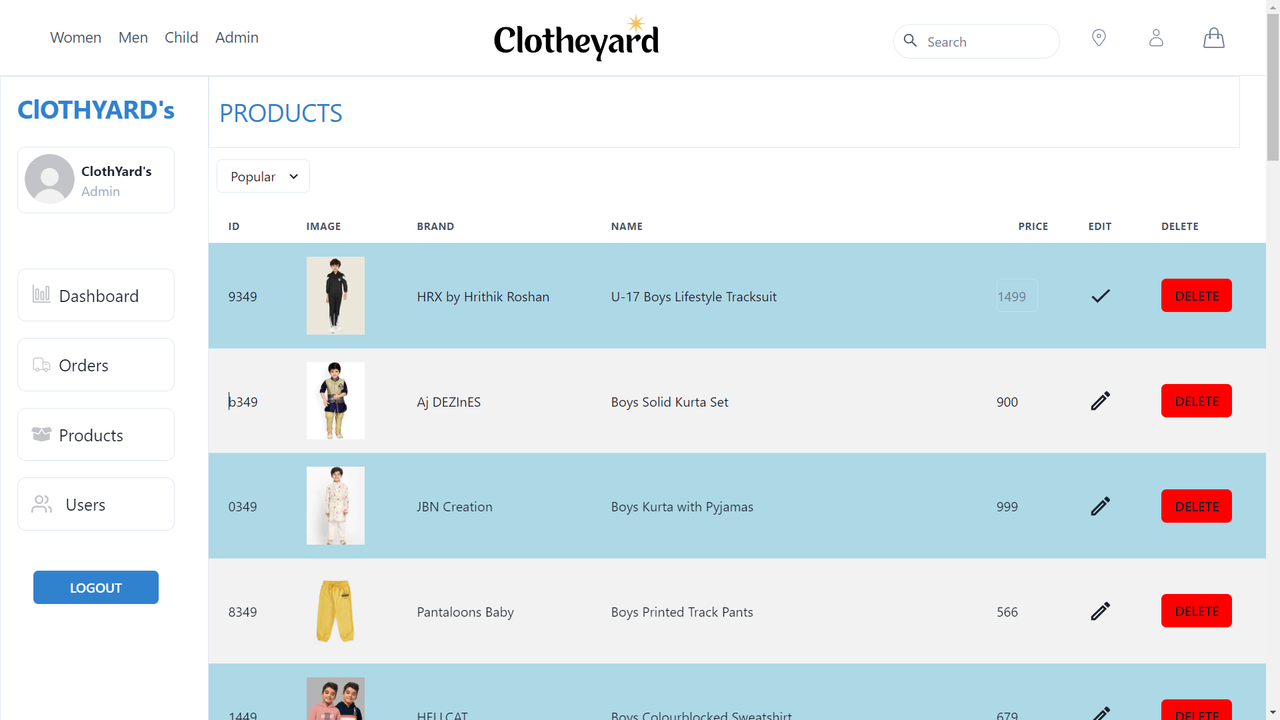This screenshot has height=720, width=1280.
Task: Click the Users people icon
Action: tap(41, 504)
